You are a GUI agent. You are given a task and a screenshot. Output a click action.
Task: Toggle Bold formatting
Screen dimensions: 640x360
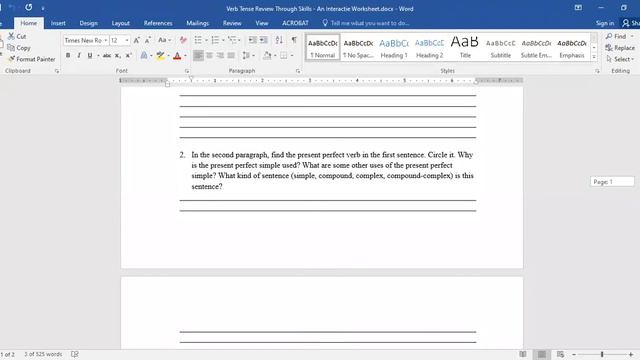(68, 56)
